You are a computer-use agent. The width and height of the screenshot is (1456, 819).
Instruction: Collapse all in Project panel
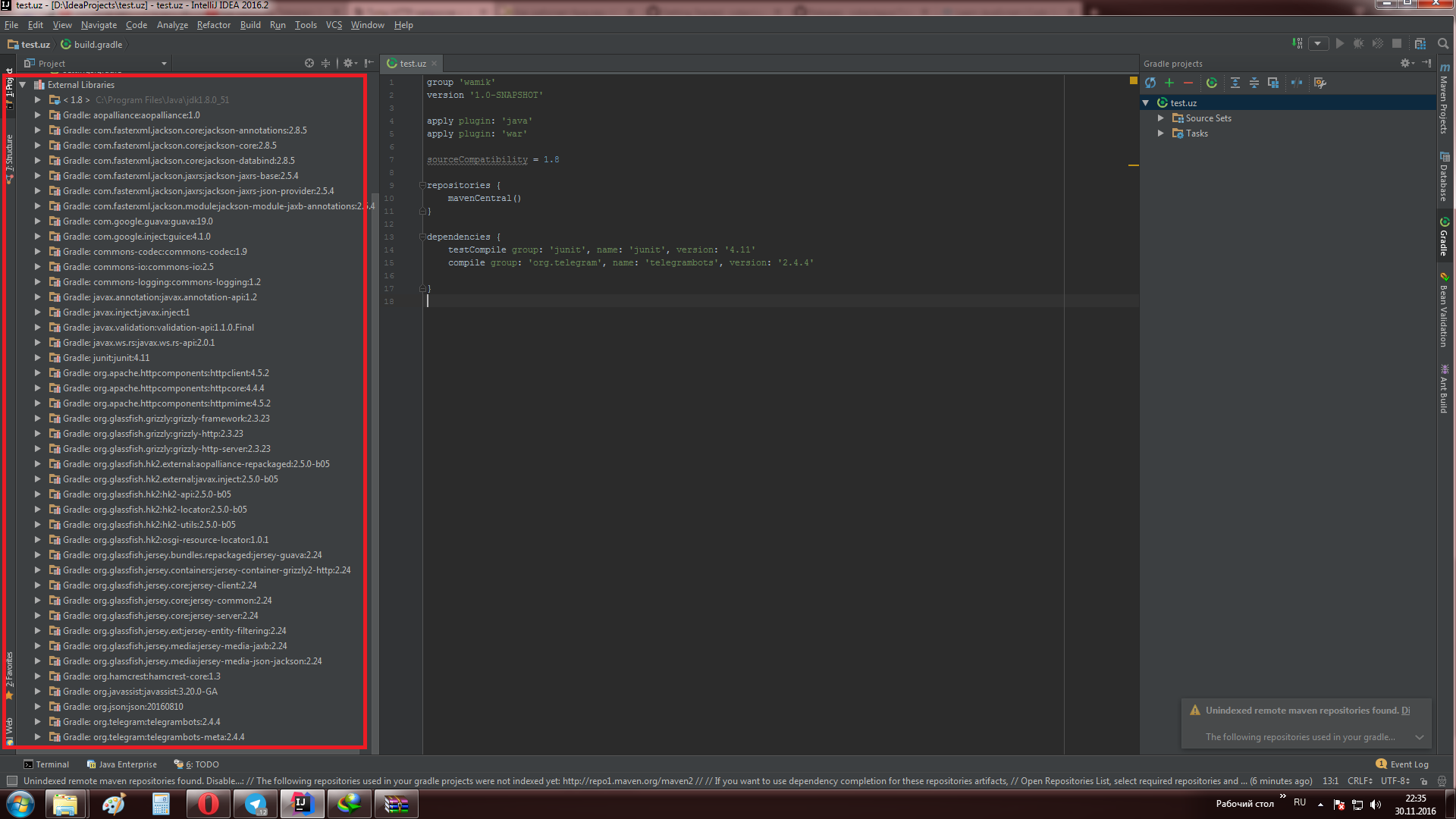click(x=326, y=63)
